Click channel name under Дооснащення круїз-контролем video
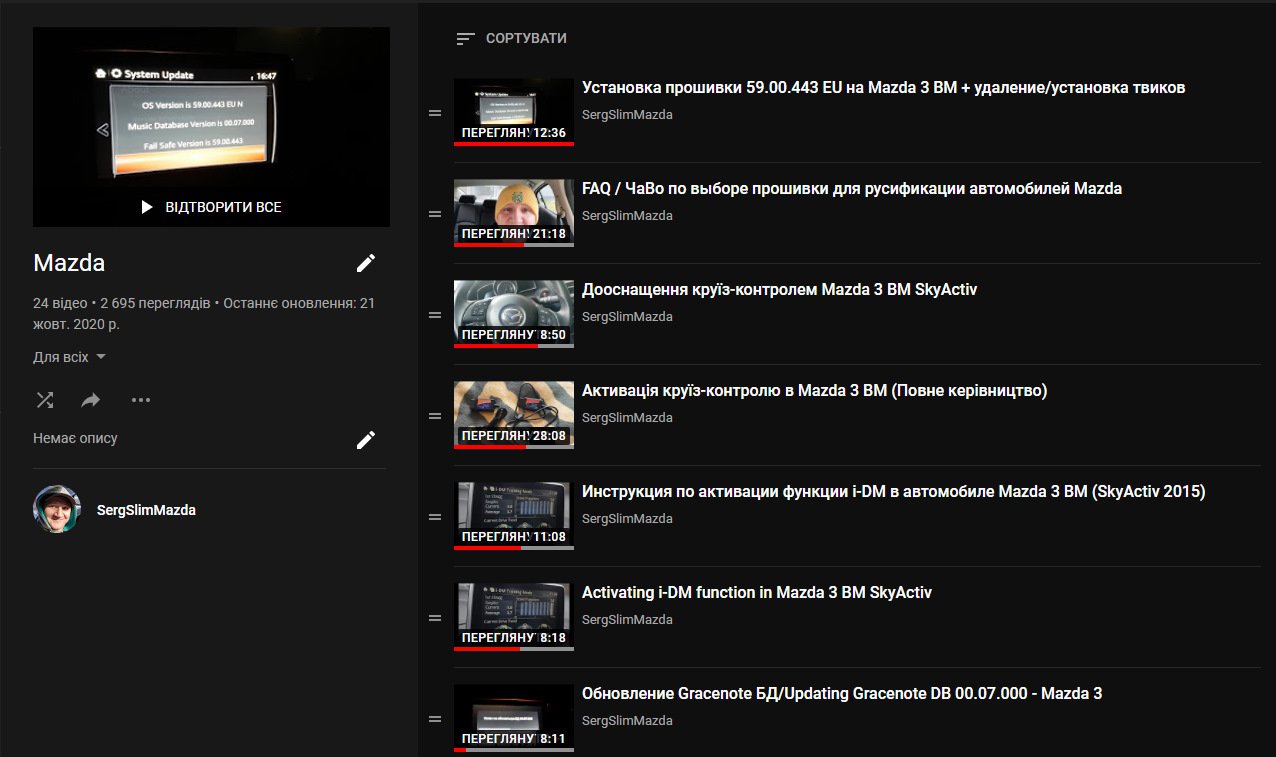 click(627, 317)
